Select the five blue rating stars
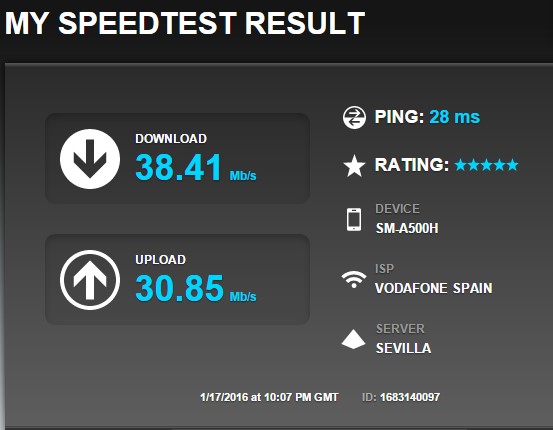The width and height of the screenshot is (553, 430). (486, 165)
